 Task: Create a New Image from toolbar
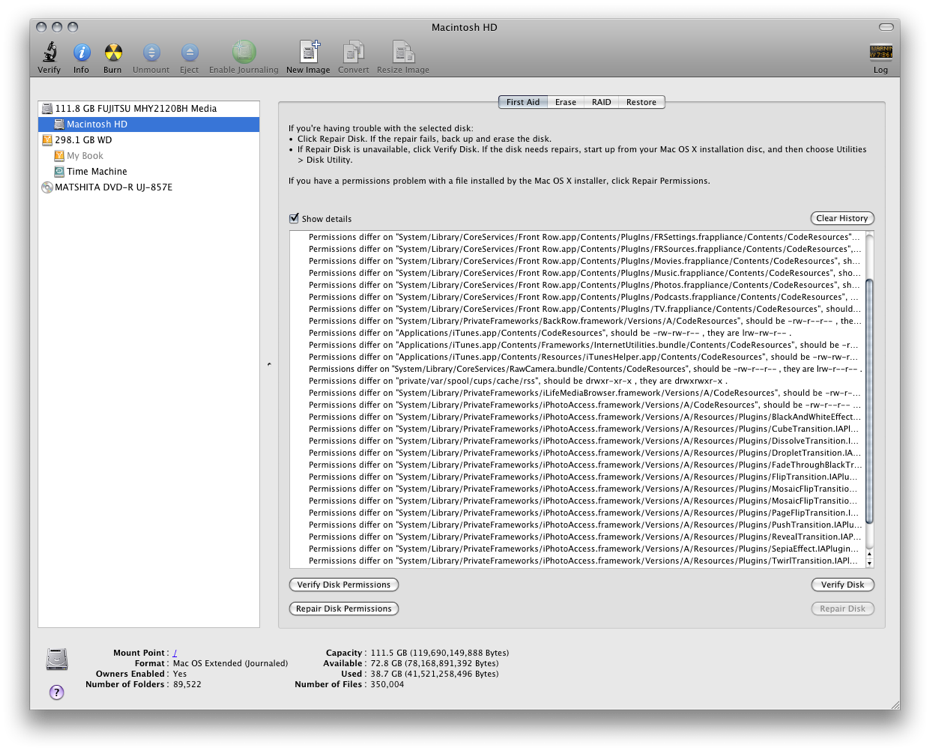[x=308, y=52]
